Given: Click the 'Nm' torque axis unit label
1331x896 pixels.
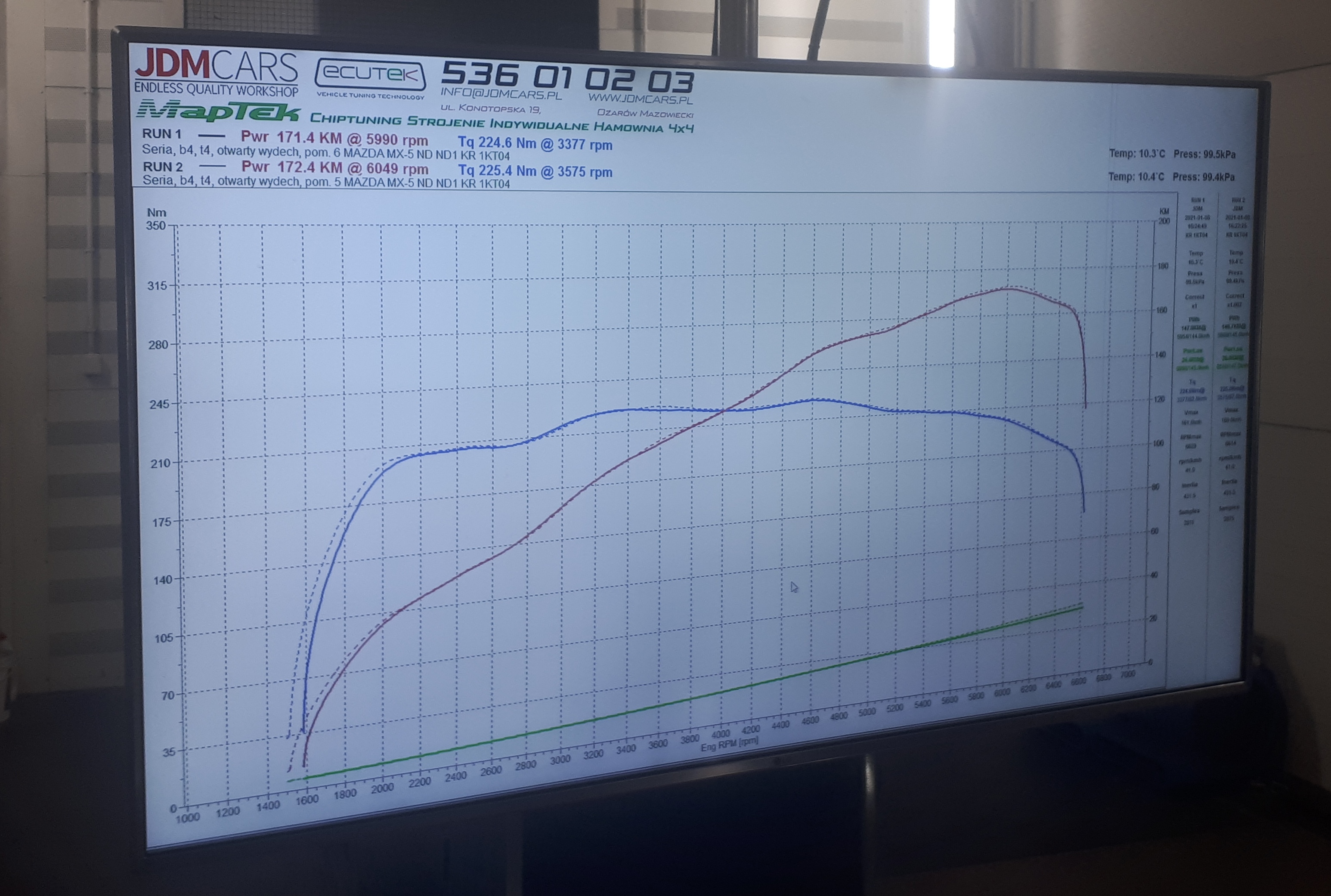Looking at the screenshot, I should [x=156, y=212].
